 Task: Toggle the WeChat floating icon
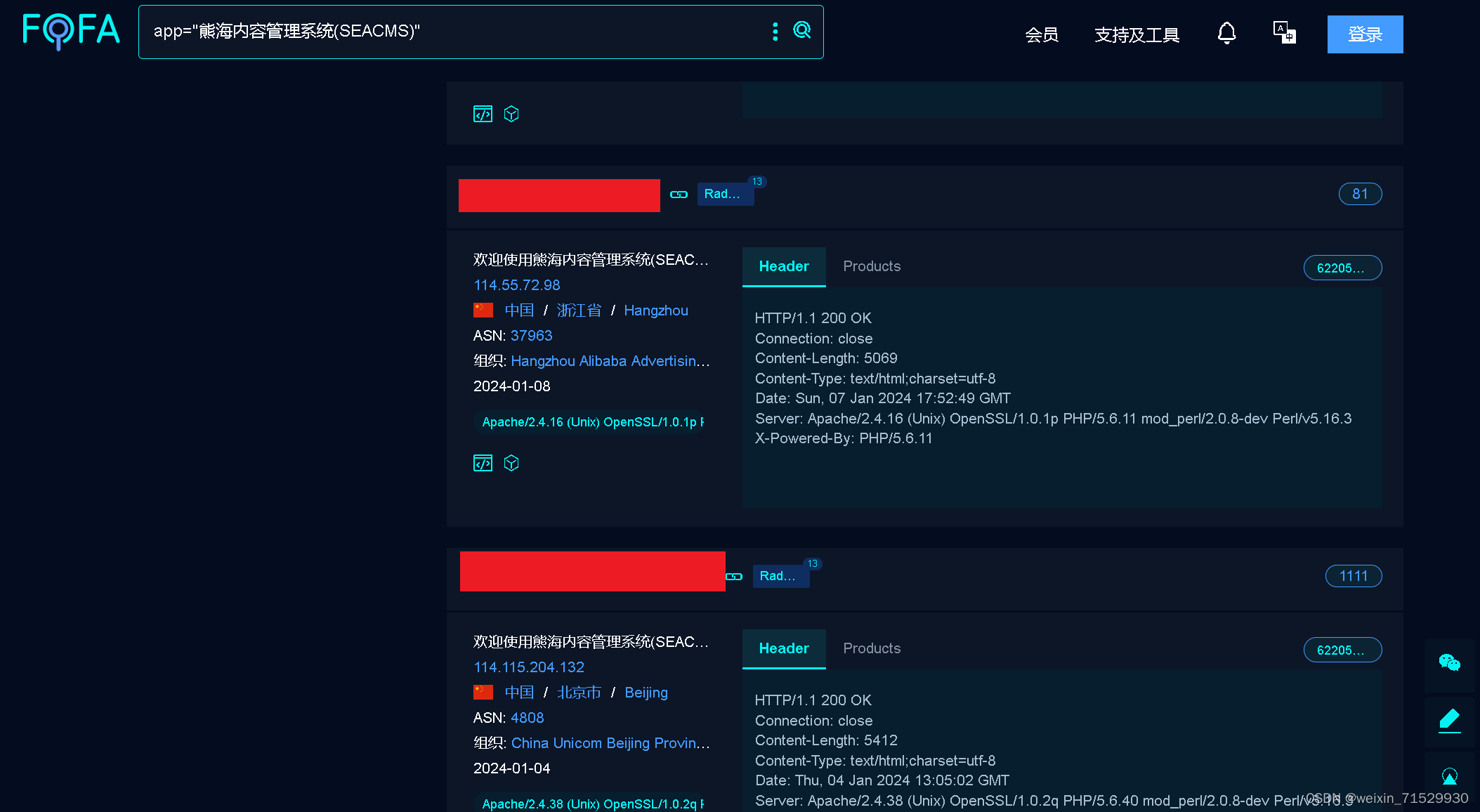point(1451,663)
